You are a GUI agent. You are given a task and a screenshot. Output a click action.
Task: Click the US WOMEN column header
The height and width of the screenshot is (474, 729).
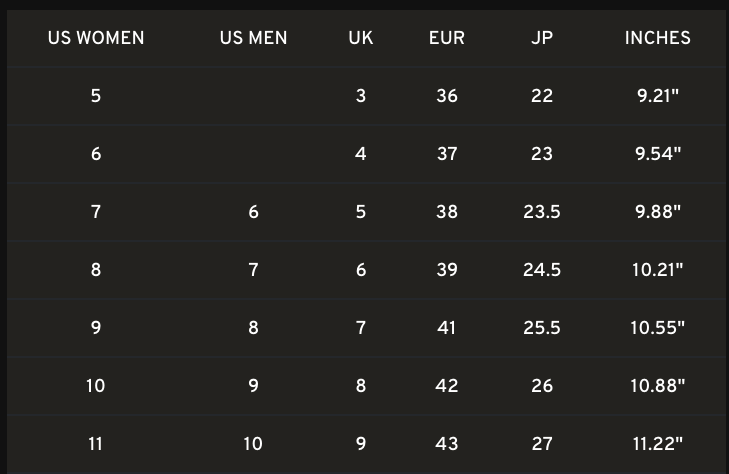click(x=96, y=38)
